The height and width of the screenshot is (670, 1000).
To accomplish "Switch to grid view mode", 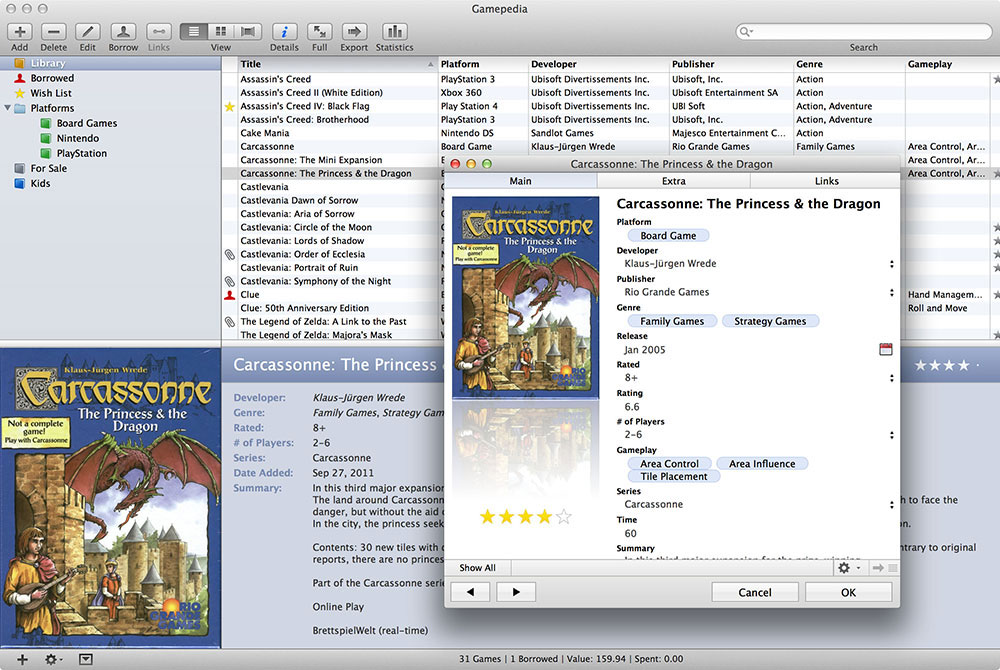I will click(x=221, y=32).
